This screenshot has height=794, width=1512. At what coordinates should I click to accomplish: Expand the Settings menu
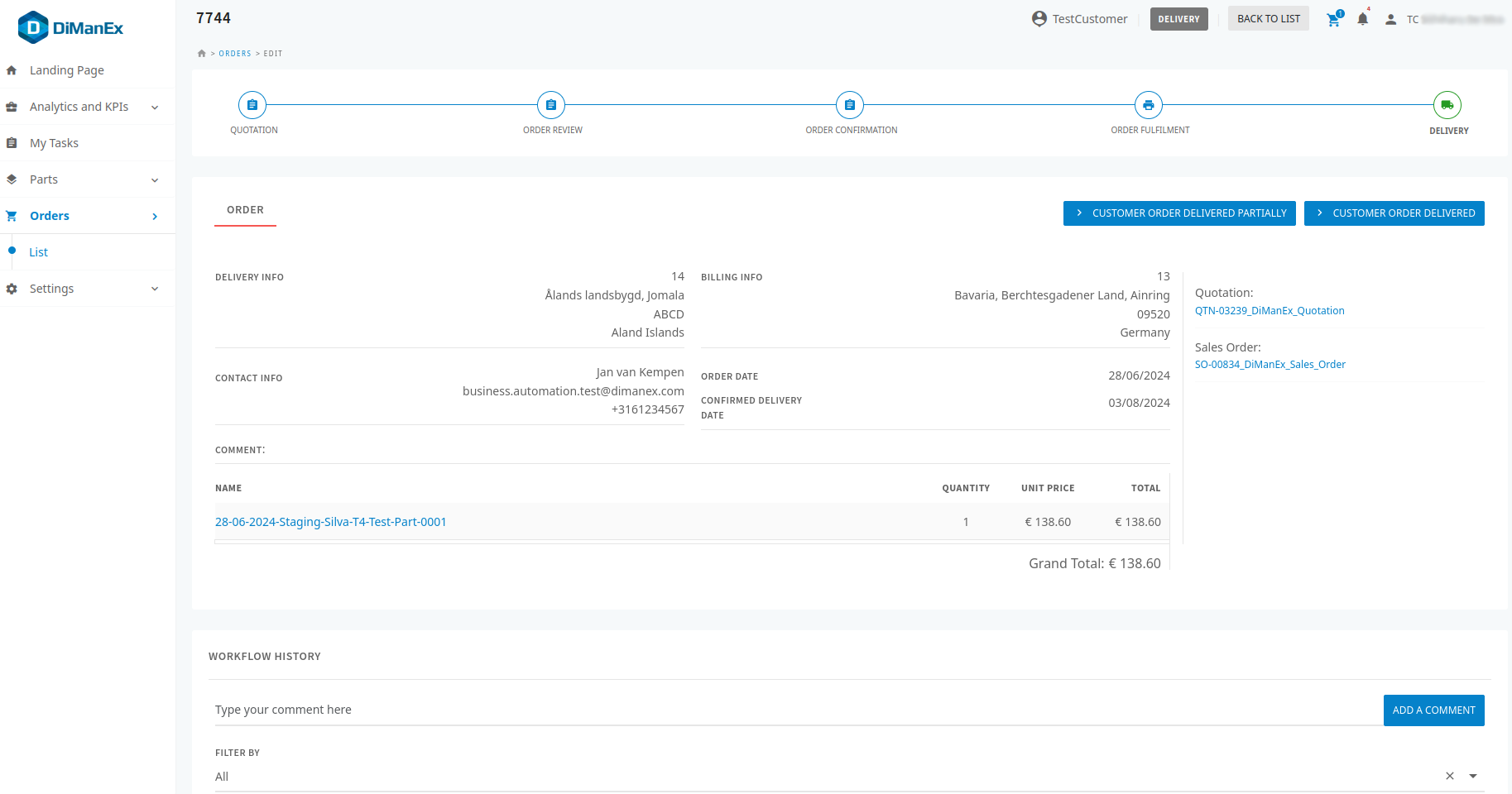tap(155, 289)
